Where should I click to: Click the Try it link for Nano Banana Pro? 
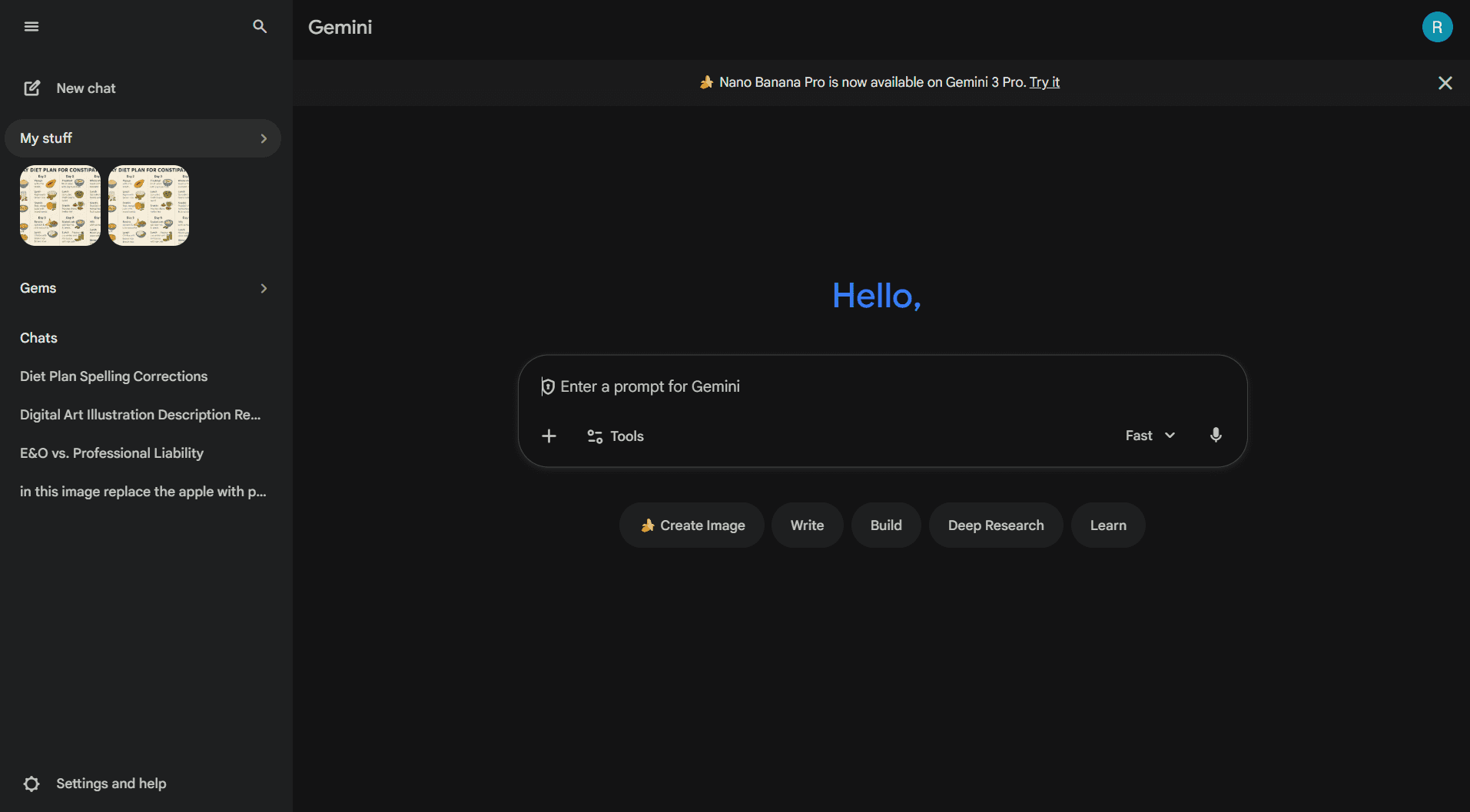pyautogui.click(x=1044, y=82)
